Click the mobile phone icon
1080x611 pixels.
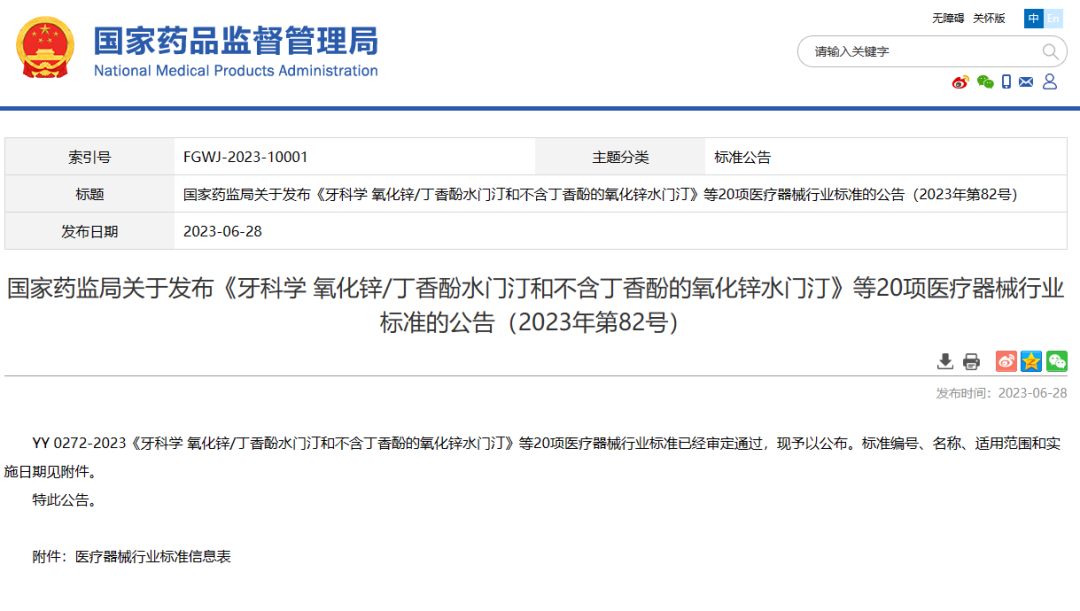(1007, 82)
